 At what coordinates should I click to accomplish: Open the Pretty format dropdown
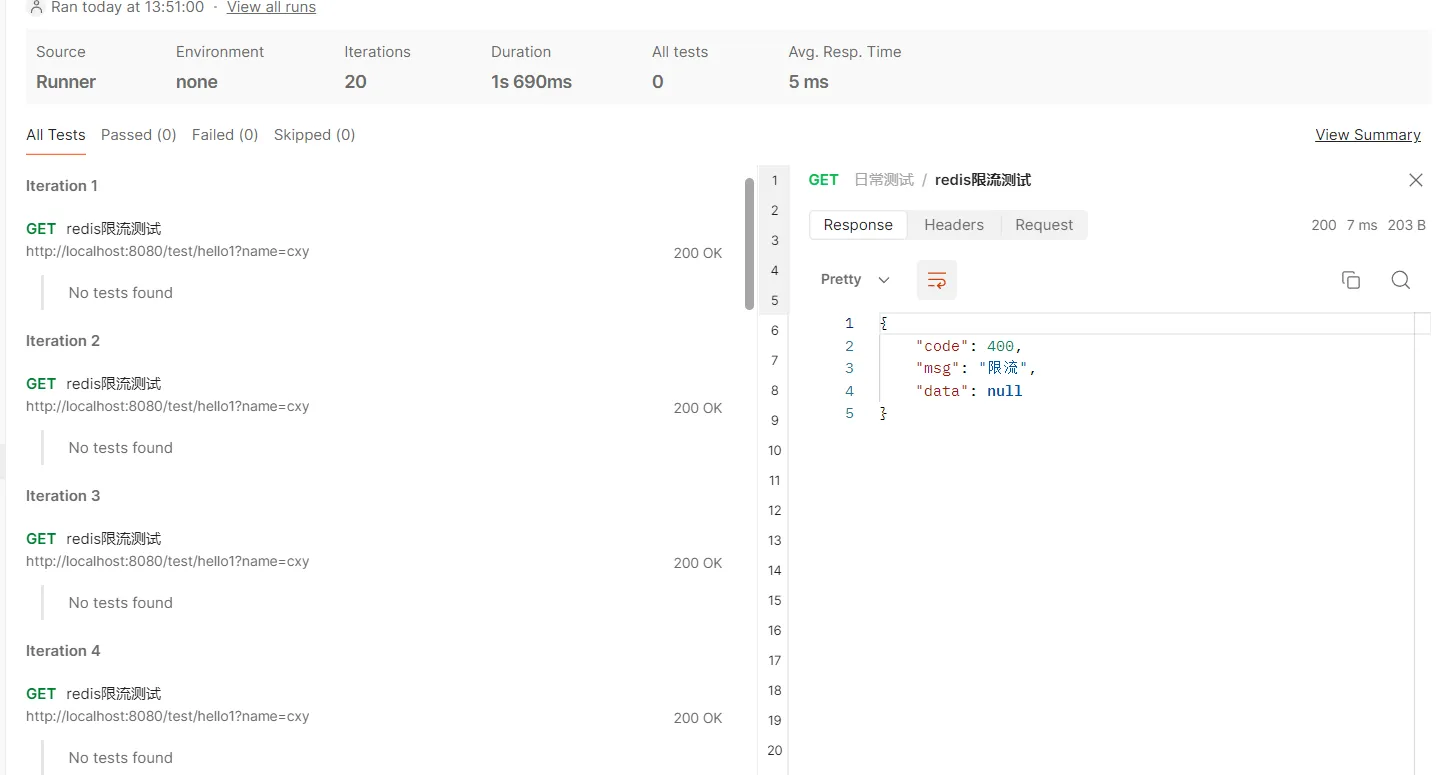click(x=855, y=280)
